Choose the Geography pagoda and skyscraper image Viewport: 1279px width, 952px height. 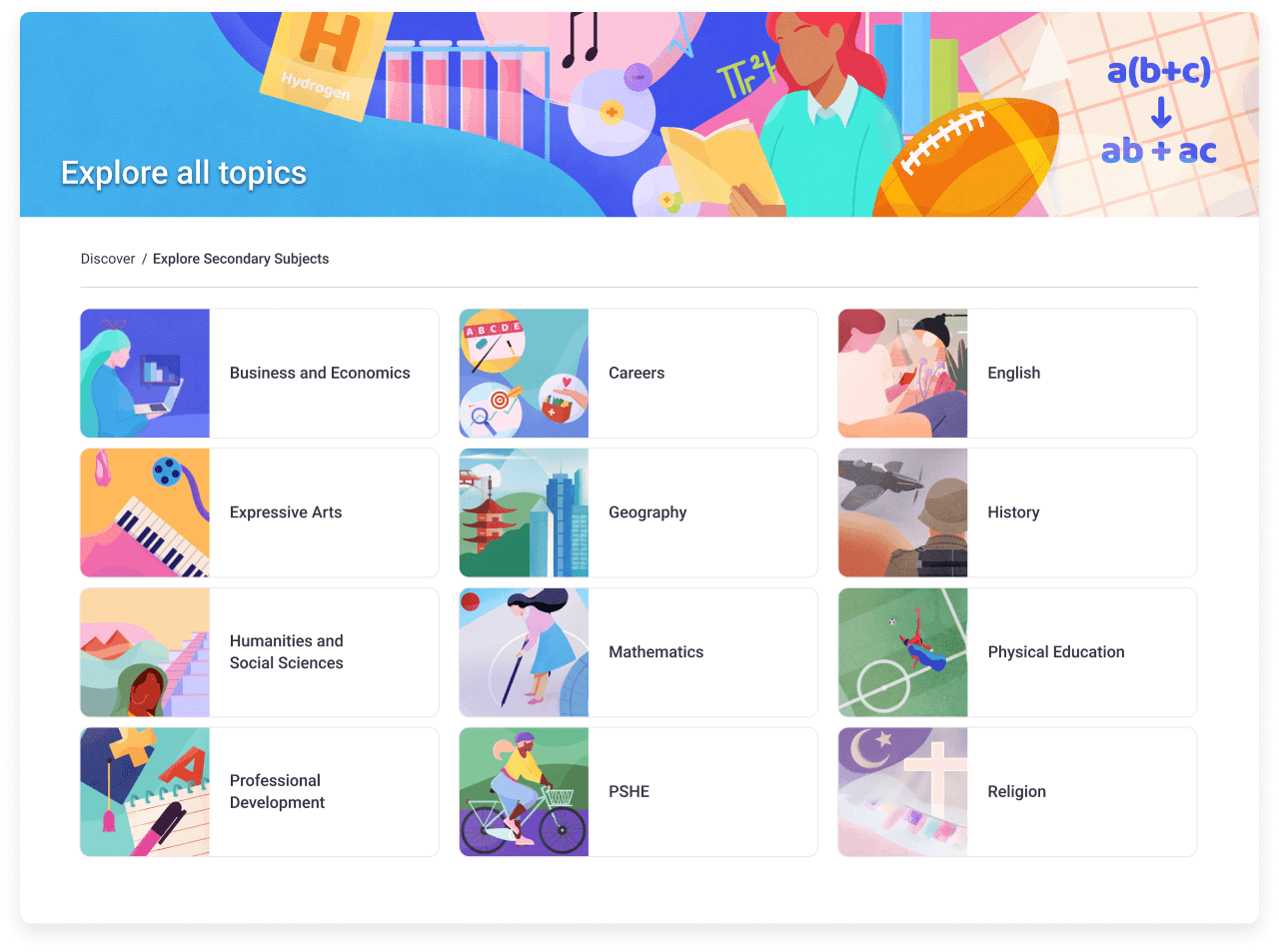(524, 512)
